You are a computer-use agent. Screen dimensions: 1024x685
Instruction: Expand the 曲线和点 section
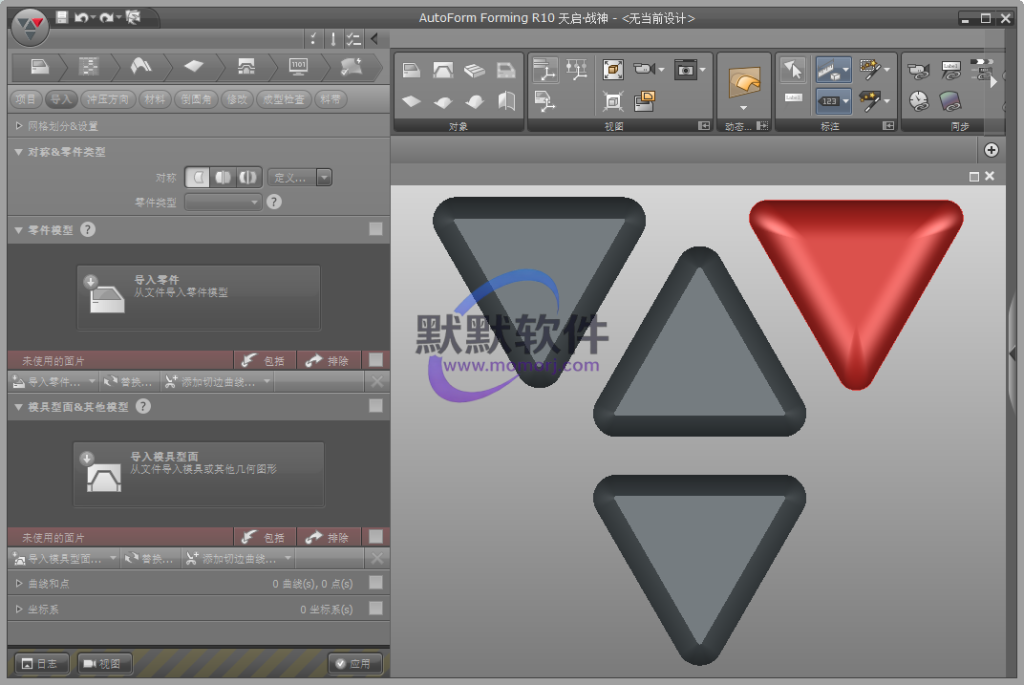(x=20, y=583)
